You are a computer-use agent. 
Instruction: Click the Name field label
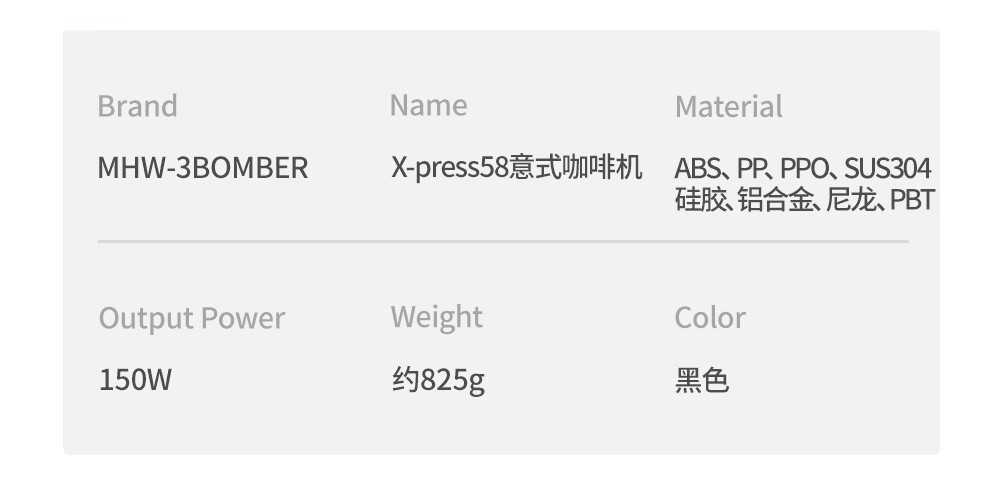point(428,105)
